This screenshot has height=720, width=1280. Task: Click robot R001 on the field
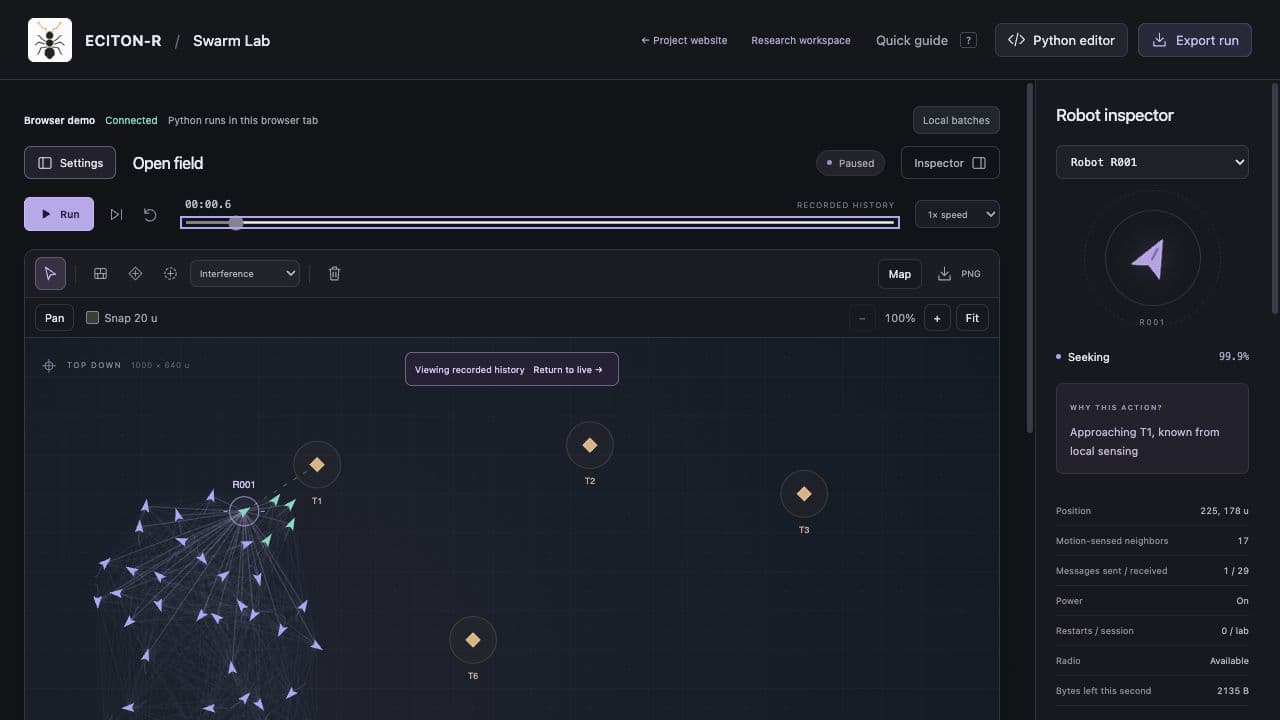click(244, 512)
